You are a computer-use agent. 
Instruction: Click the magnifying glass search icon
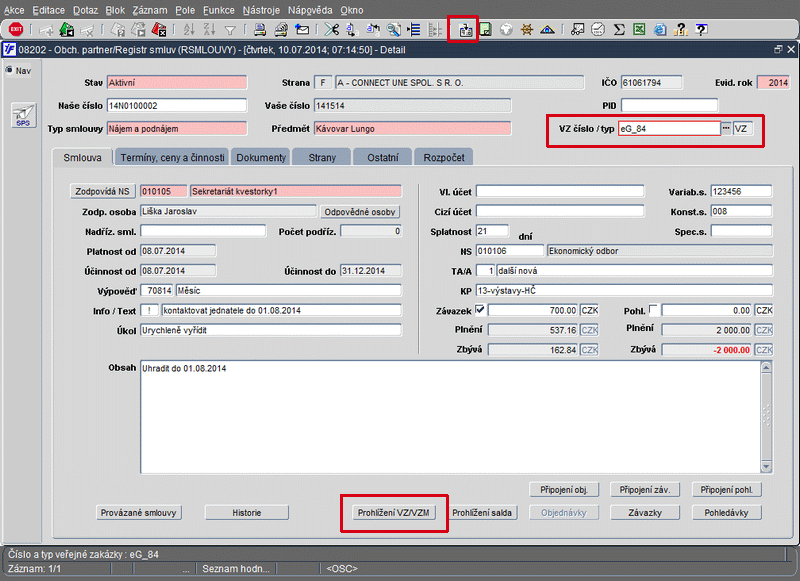(393, 30)
